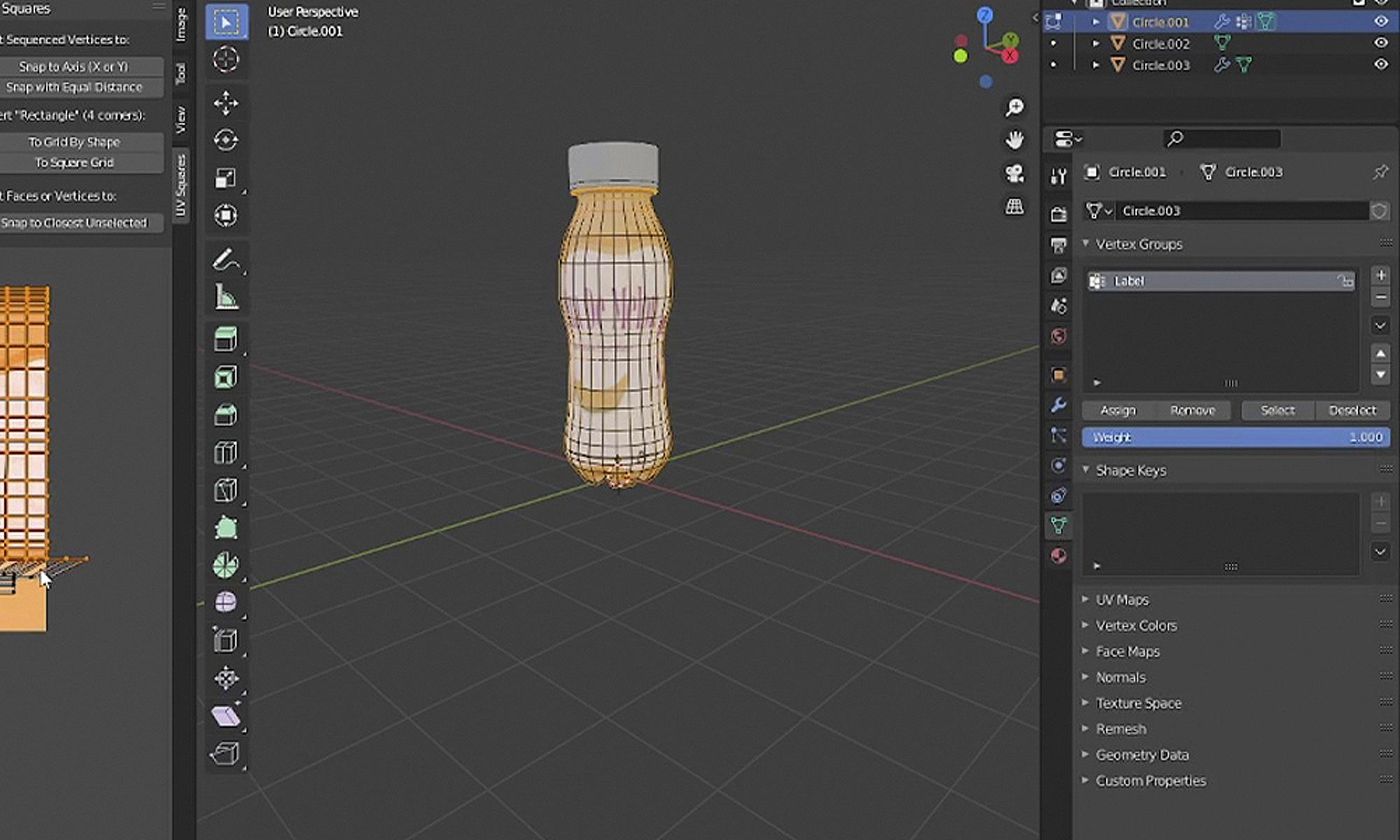Select the Tweak tool in the toolbar

(x=225, y=21)
